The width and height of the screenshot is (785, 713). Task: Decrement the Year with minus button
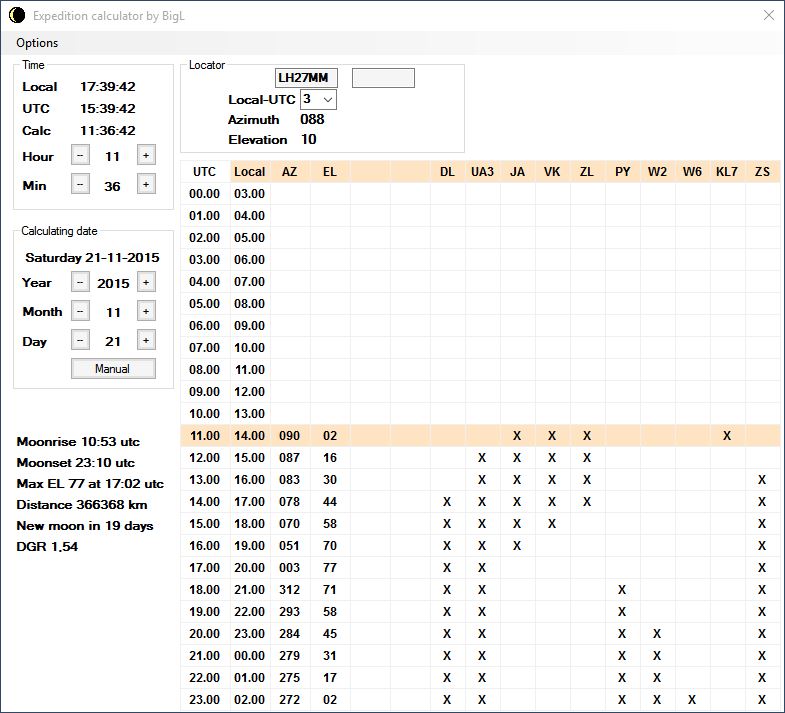(80, 283)
